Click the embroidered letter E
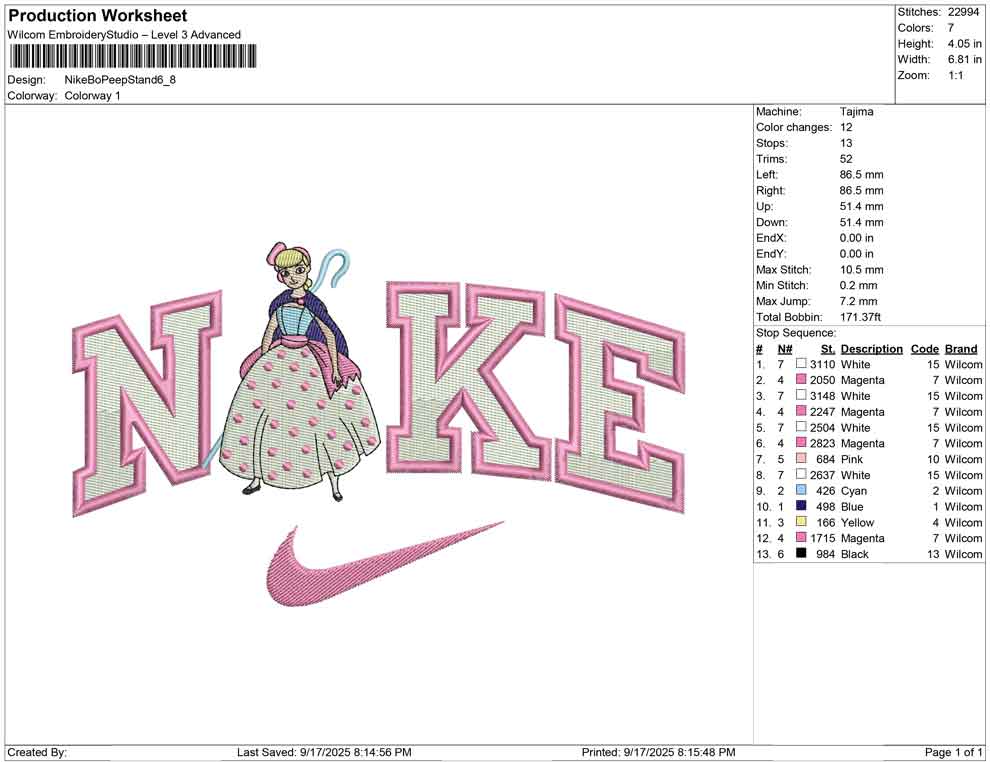990x762 pixels. coord(620,404)
